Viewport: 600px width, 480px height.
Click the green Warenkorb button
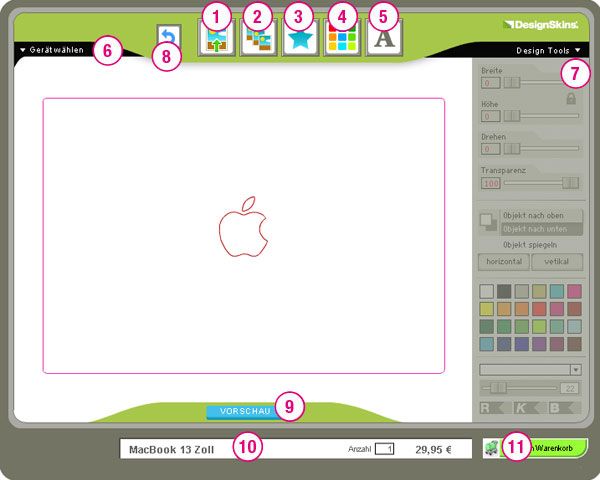pyautogui.click(x=542, y=448)
